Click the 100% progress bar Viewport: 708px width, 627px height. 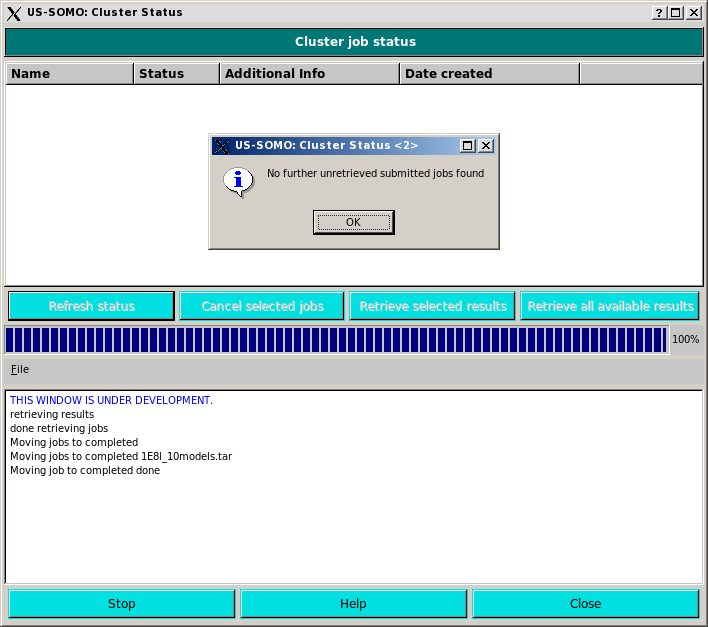coord(336,340)
